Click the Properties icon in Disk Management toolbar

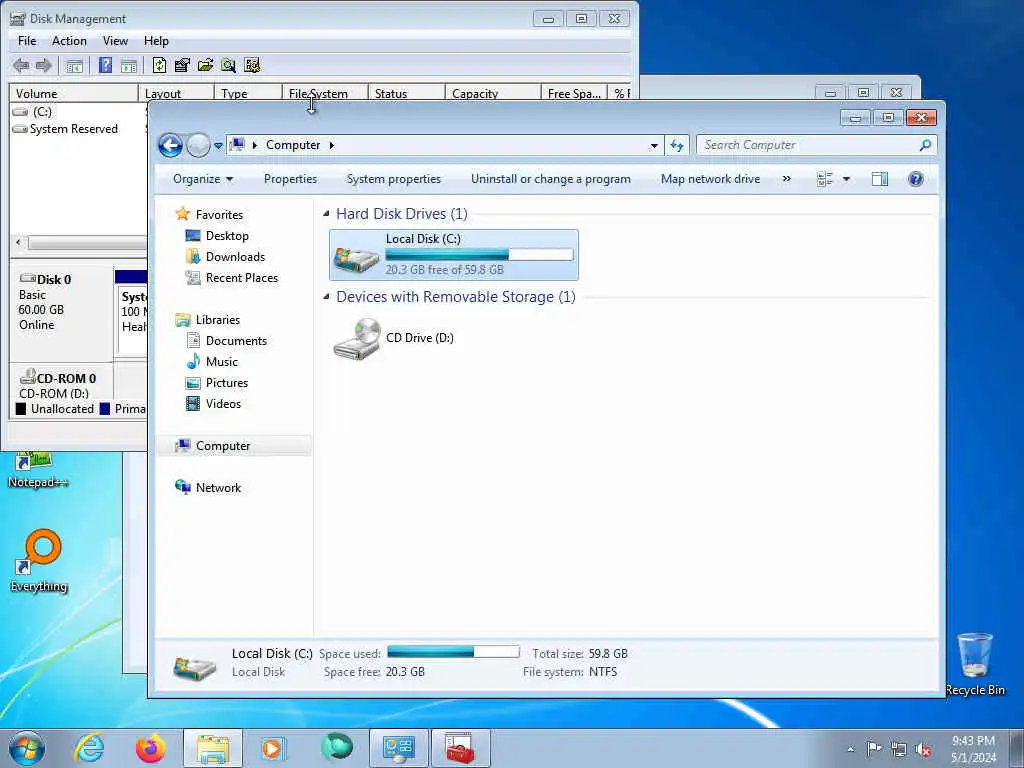(x=182, y=65)
